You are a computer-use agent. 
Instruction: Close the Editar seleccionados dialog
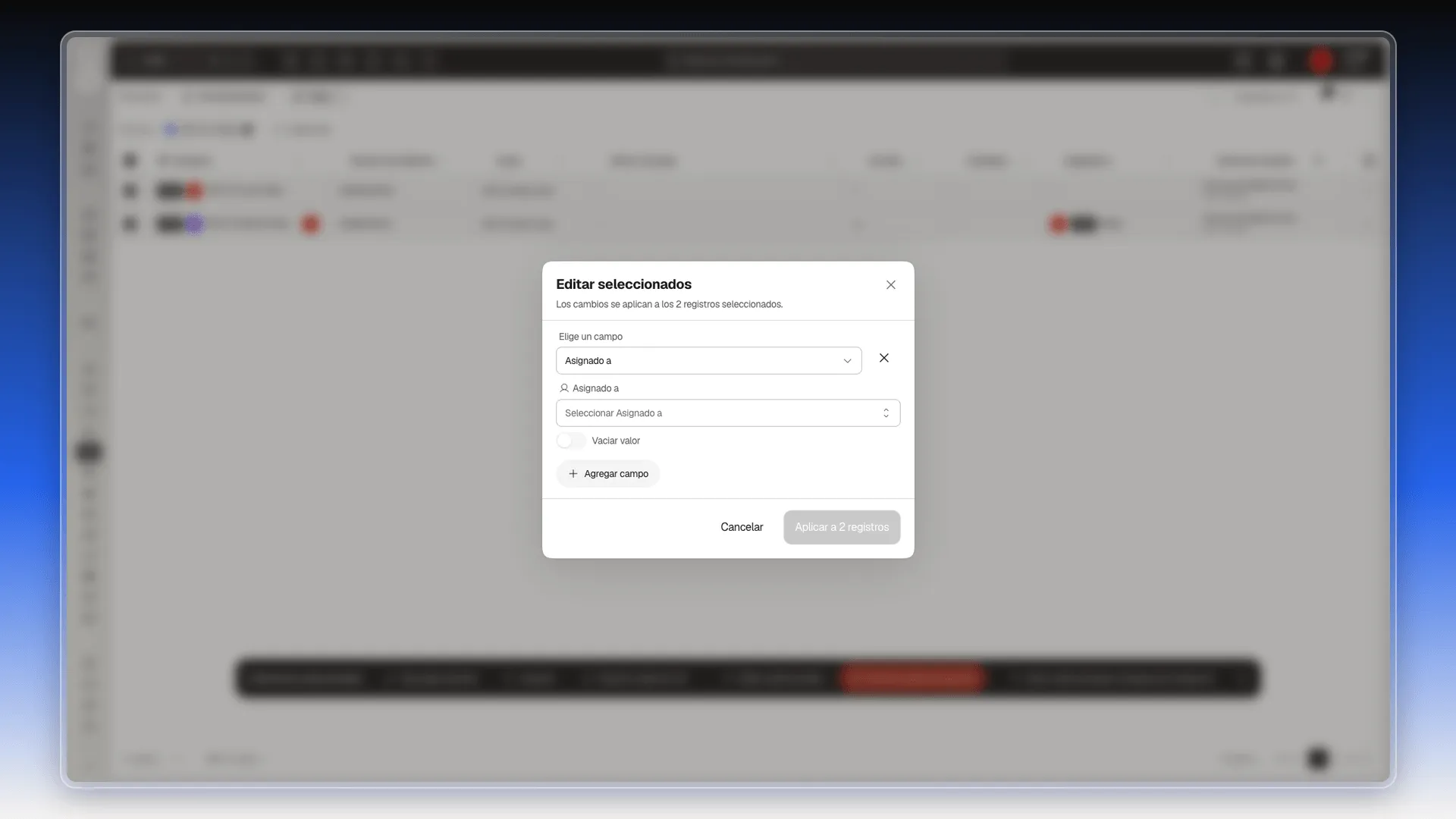click(891, 285)
